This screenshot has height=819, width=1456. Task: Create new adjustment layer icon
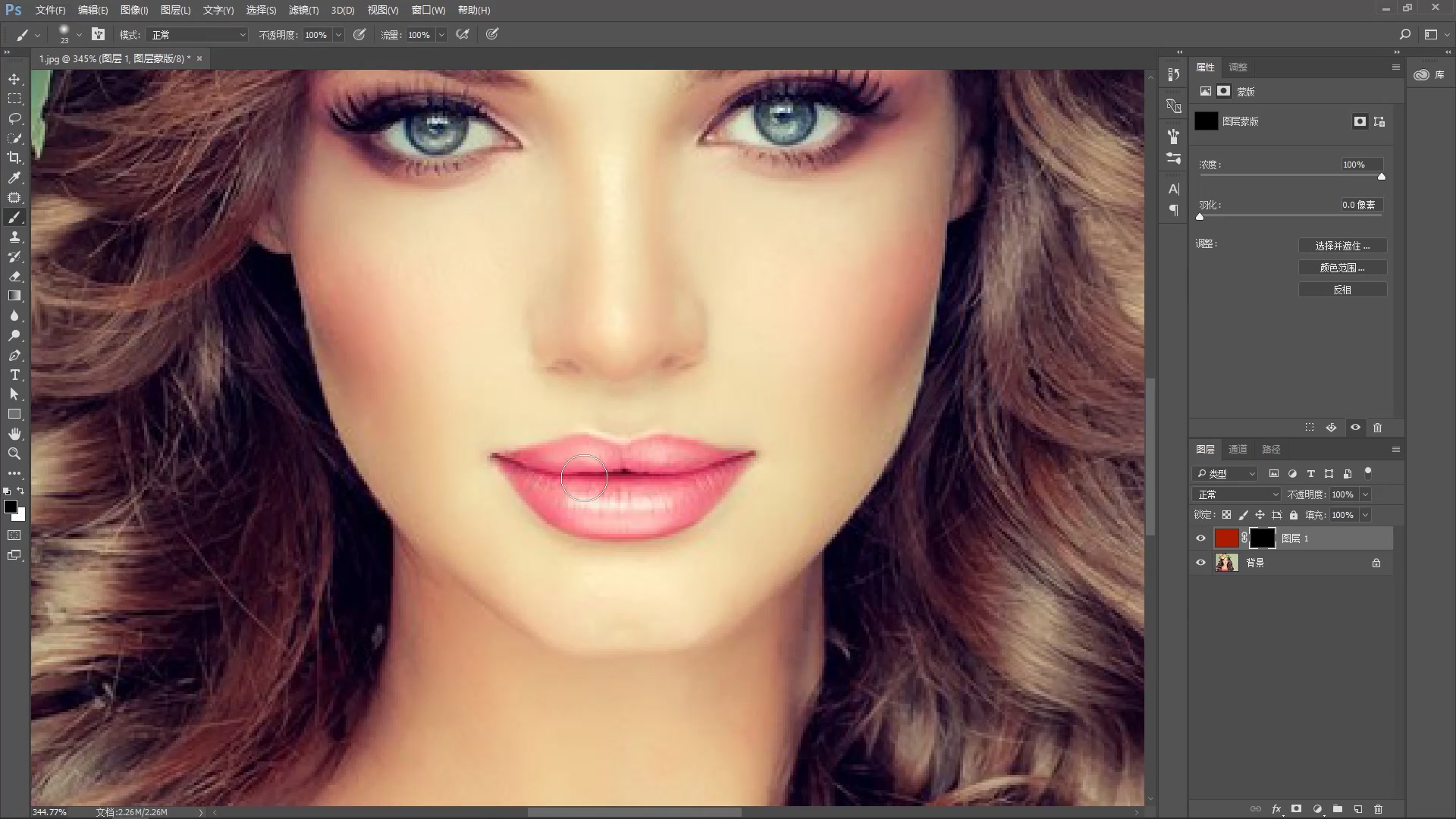pos(1317,809)
